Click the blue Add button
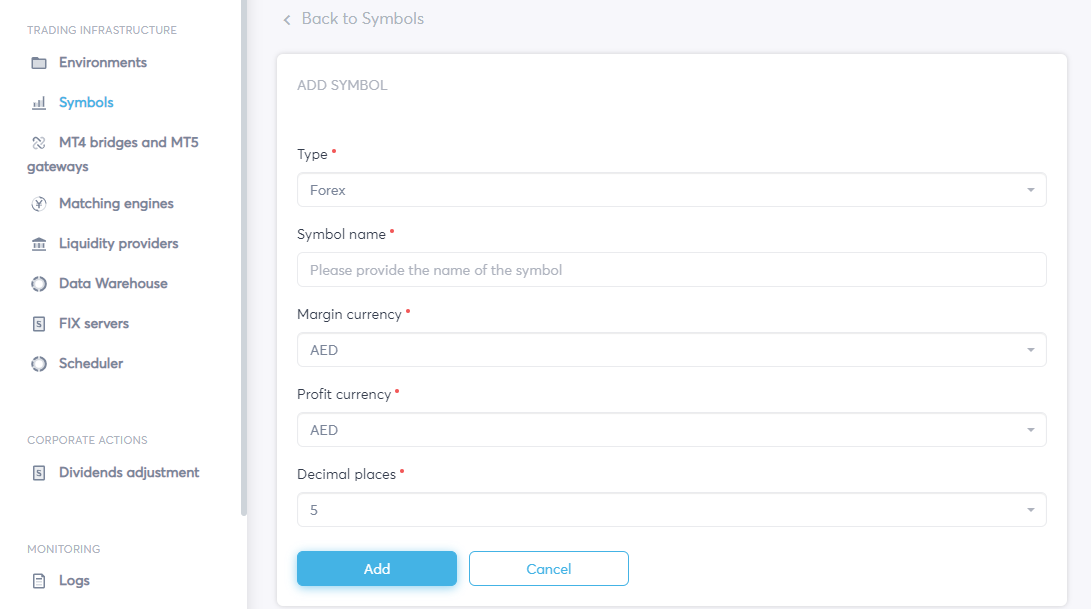The width and height of the screenshot is (1091, 609). (377, 569)
